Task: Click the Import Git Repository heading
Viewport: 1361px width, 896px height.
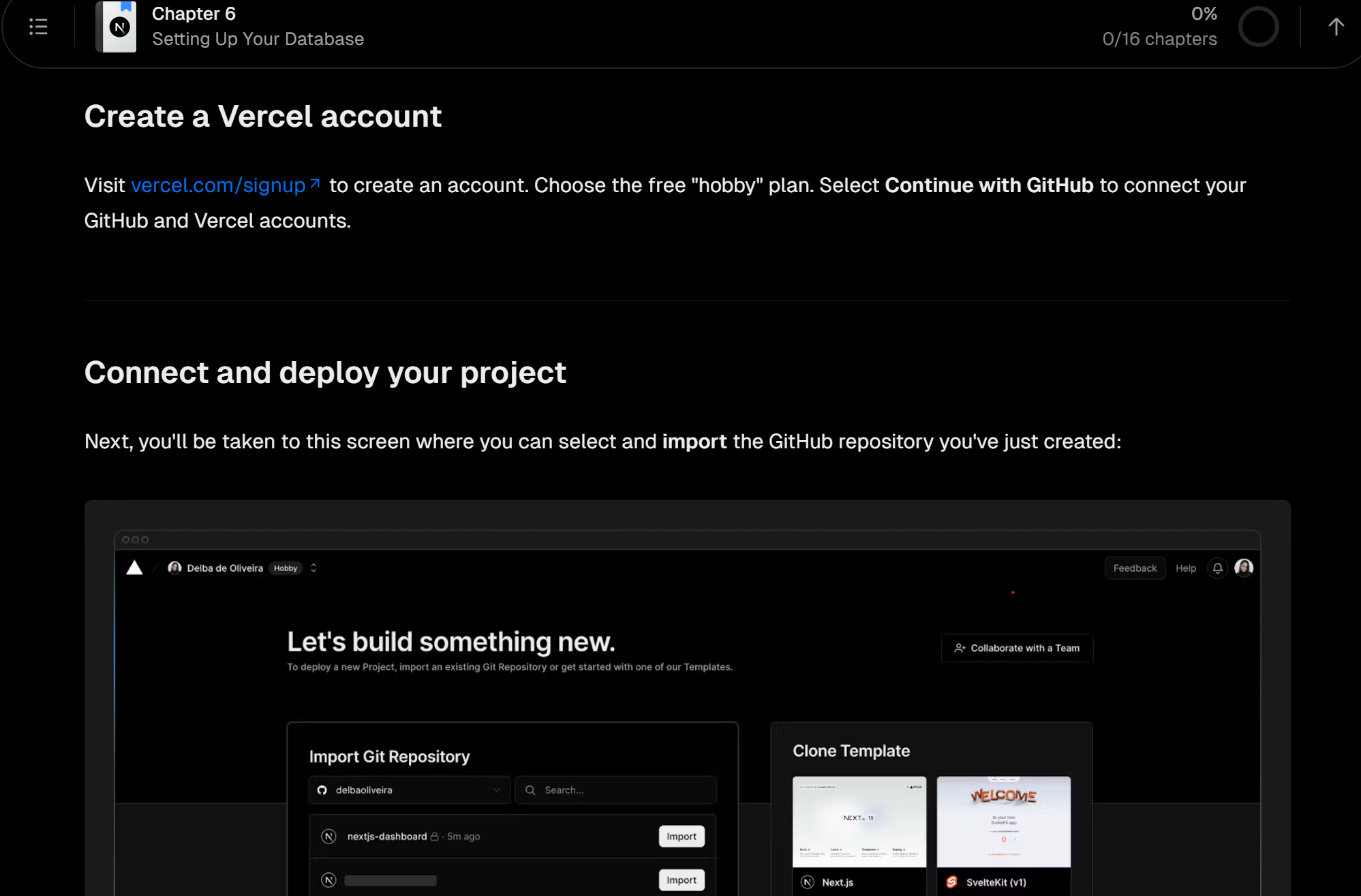Action: coord(389,757)
